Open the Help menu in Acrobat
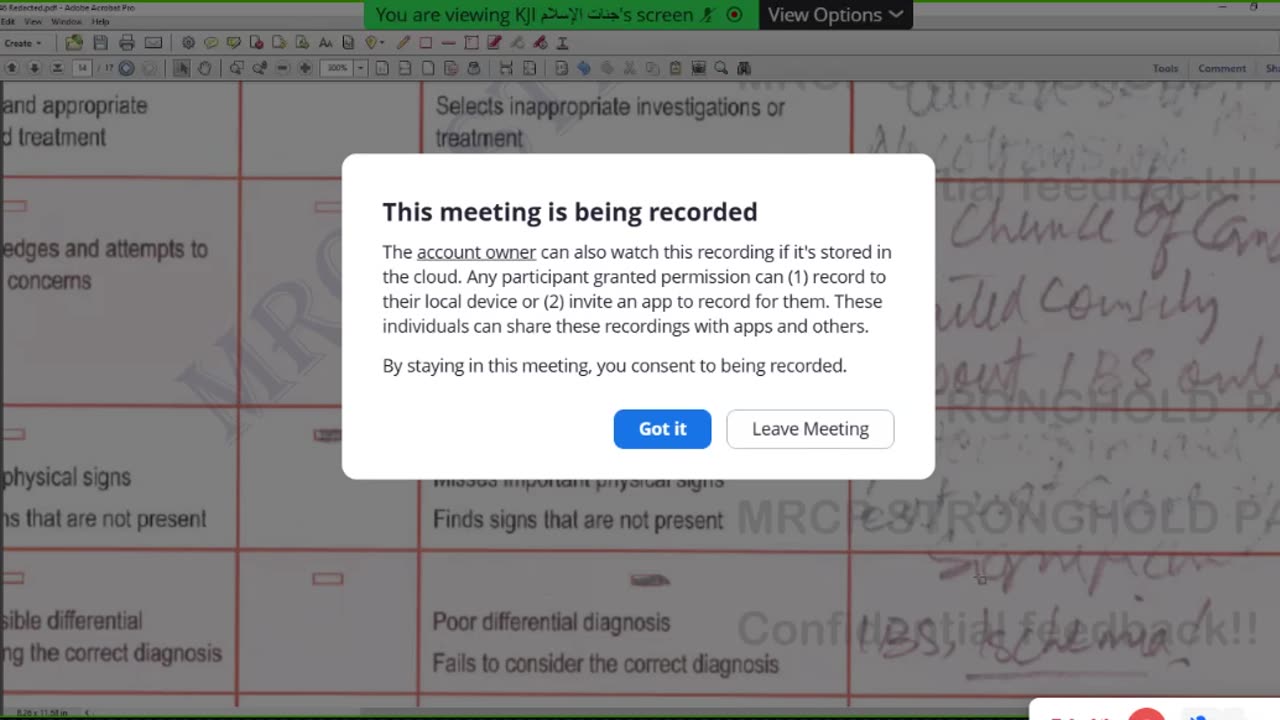 (x=100, y=21)
